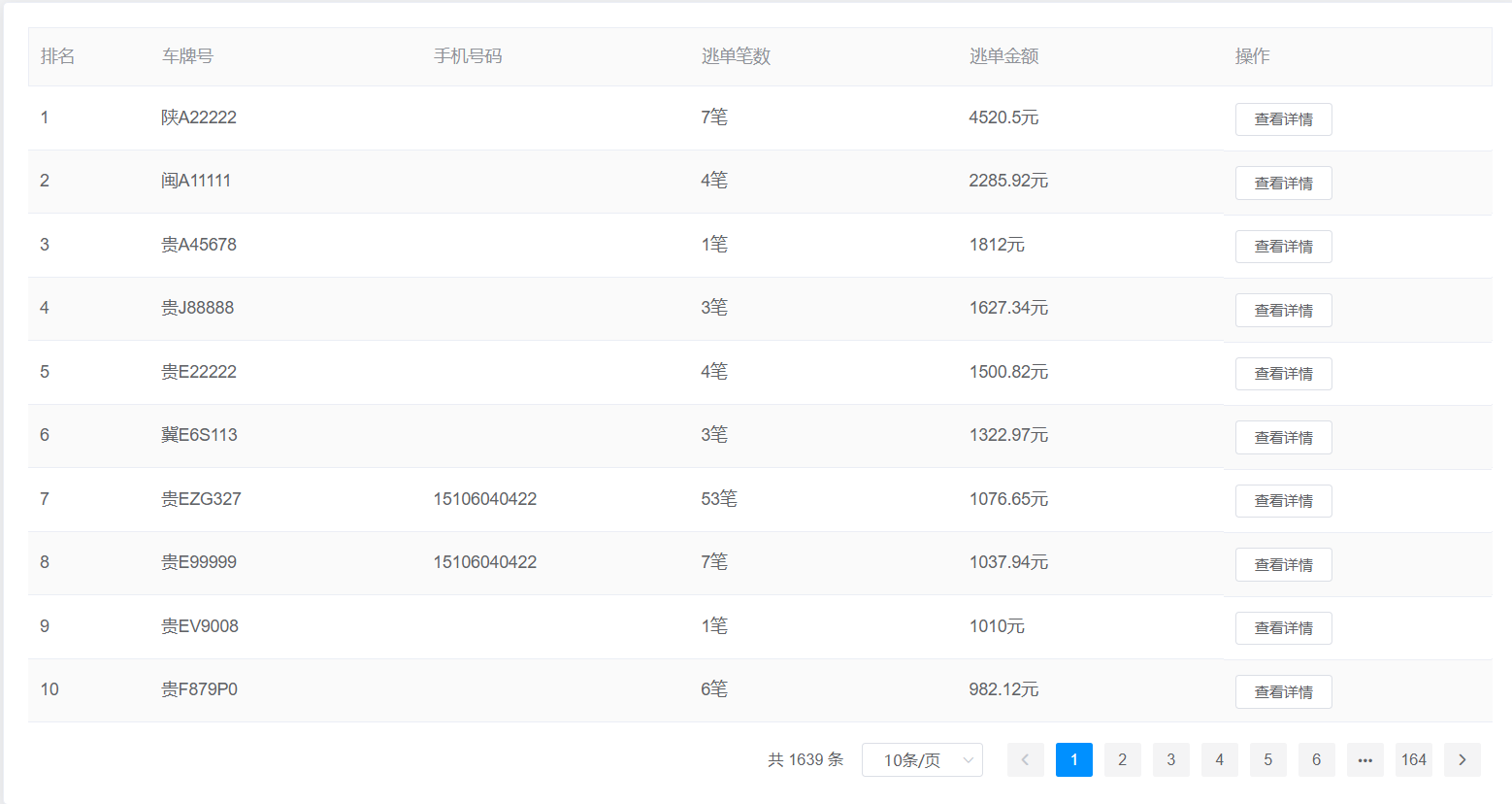Image resolution: width=1512 pixels, height=804 pixels.
Task: Click the 逃单笔数 column header
Action: [x=736, y=56]
